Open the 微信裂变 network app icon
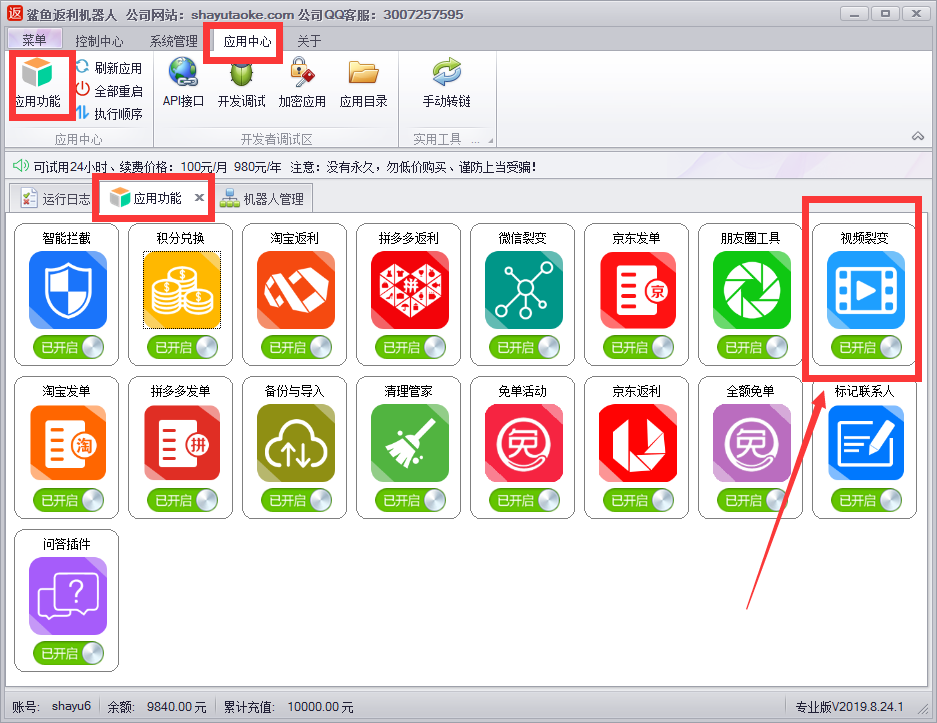The width and height of the screenshot is (937, 723). point(524,290)
